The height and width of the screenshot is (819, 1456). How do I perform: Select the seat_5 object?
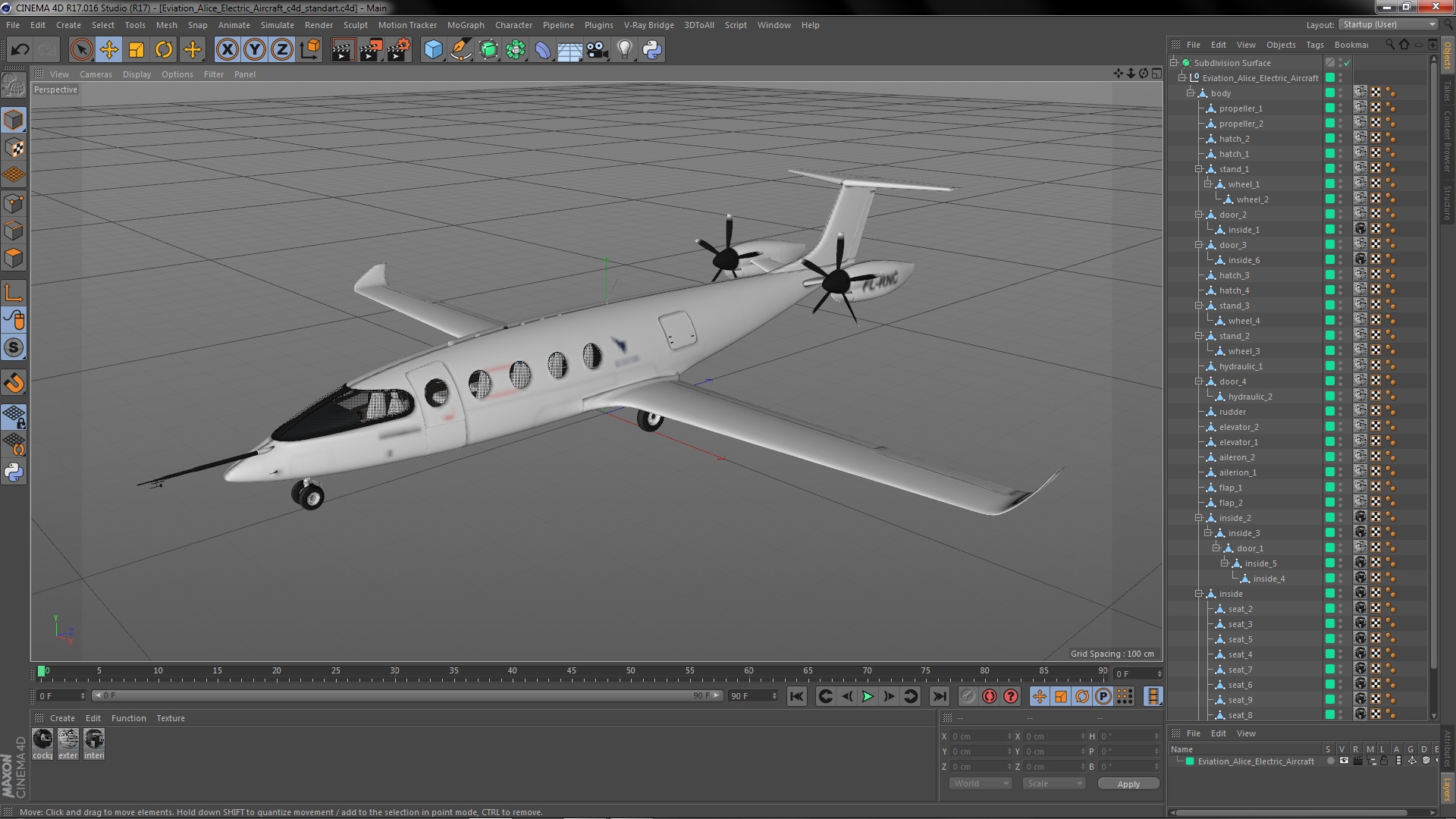[x=1240, y=639]
